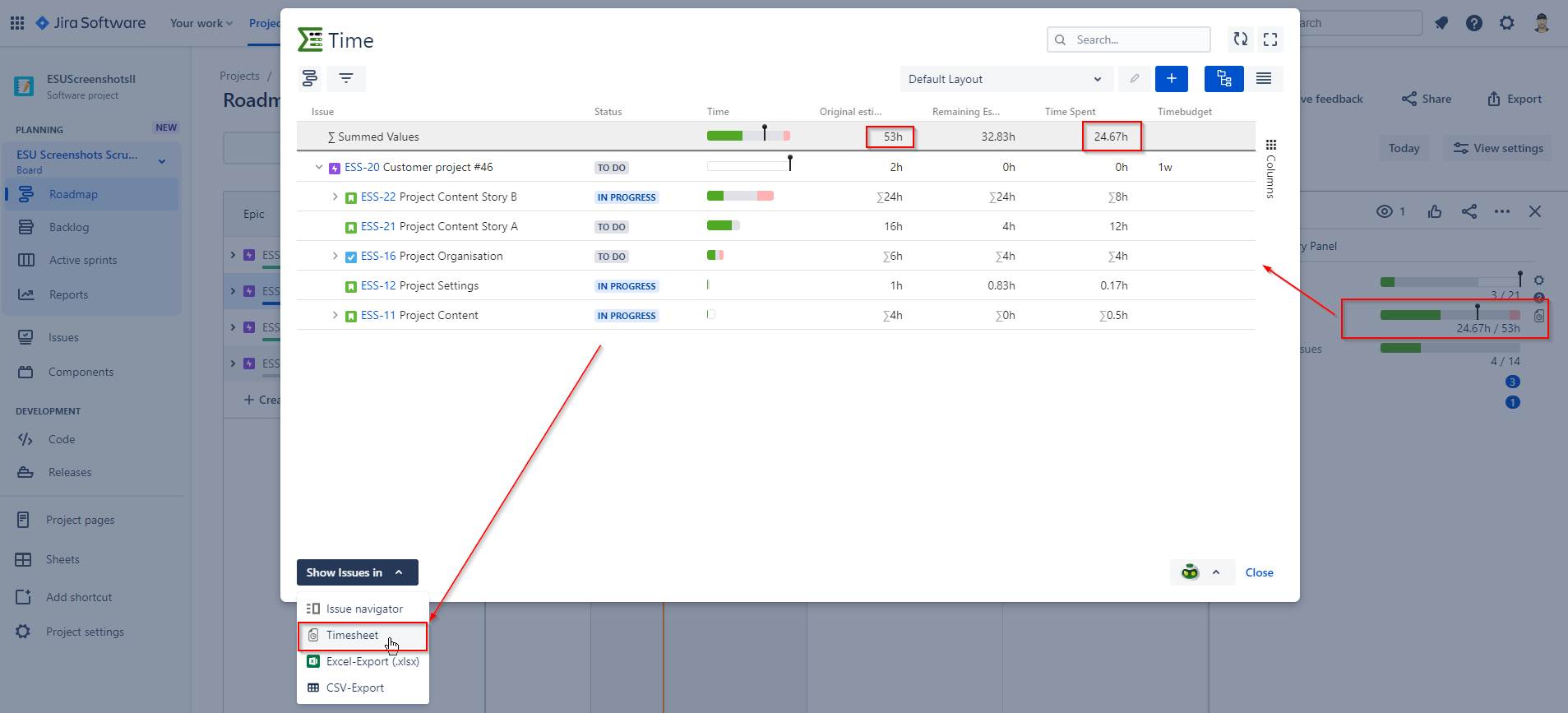
Task: Click the Jira help question mark icon
Action: pyautogui.click(x=1474, y=23)
